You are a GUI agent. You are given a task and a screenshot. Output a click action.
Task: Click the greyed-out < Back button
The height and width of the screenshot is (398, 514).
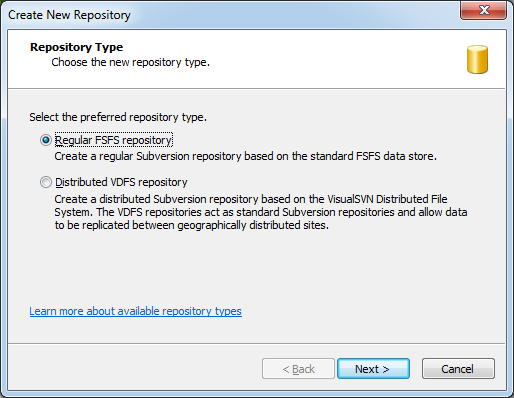tap(298, 369)
